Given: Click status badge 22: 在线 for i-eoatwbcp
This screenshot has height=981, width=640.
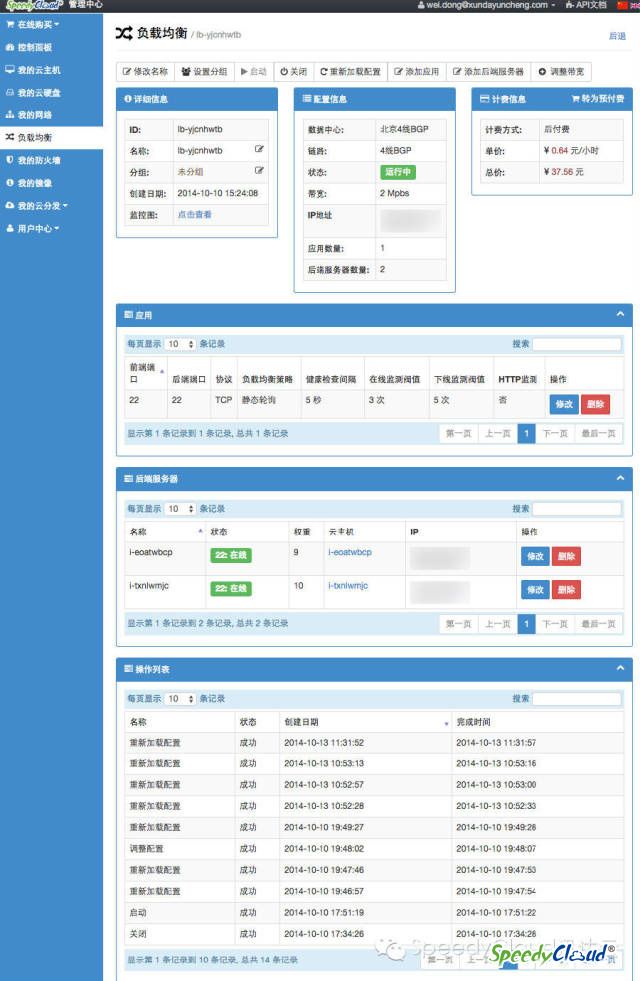Looking at the screenshot, I should pos(231,555).
